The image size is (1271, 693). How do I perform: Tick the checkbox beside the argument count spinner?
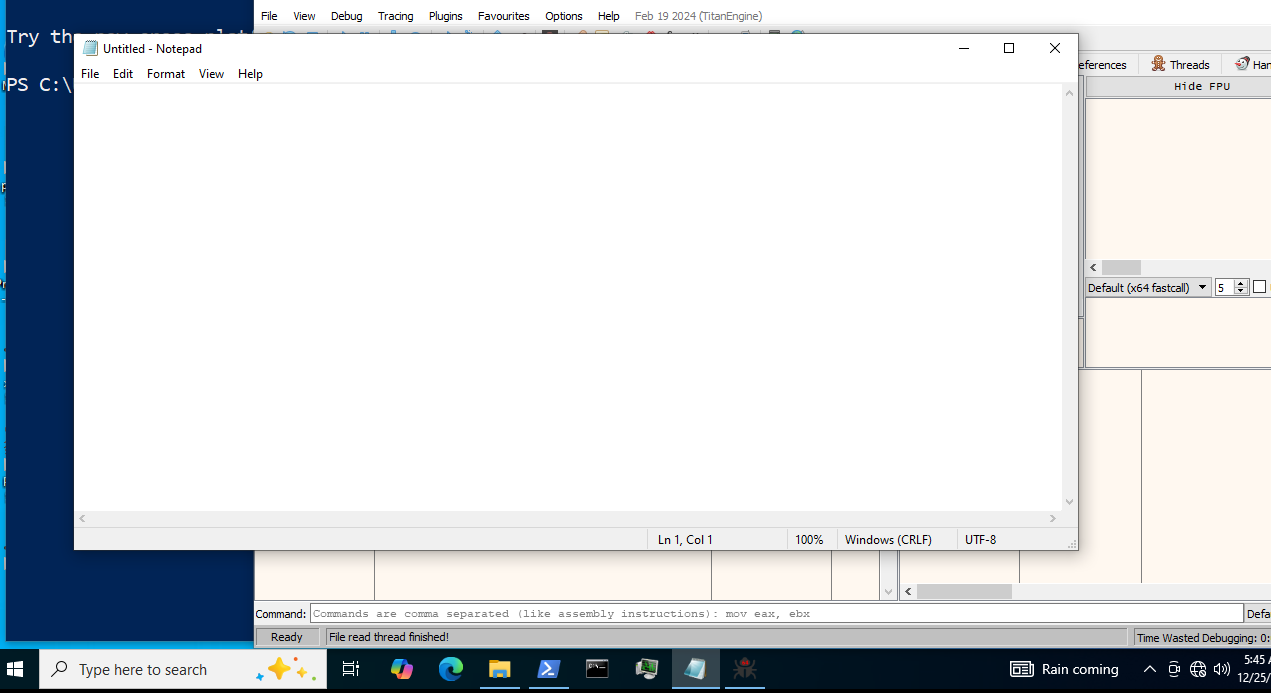[x=1259, y=287]
